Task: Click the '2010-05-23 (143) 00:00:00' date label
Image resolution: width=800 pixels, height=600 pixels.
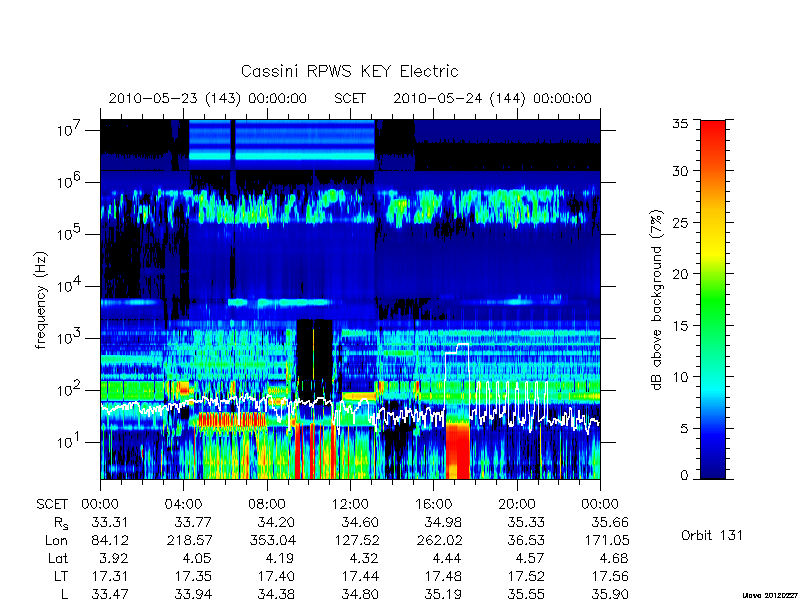Action: point(208,98)
